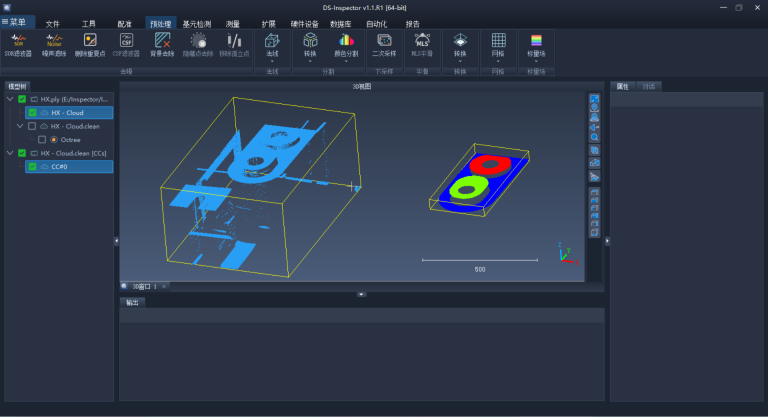Viewport: 768px width, 417px height.
Task: Select the CC#0 tree item
Action: click(69, 167)
